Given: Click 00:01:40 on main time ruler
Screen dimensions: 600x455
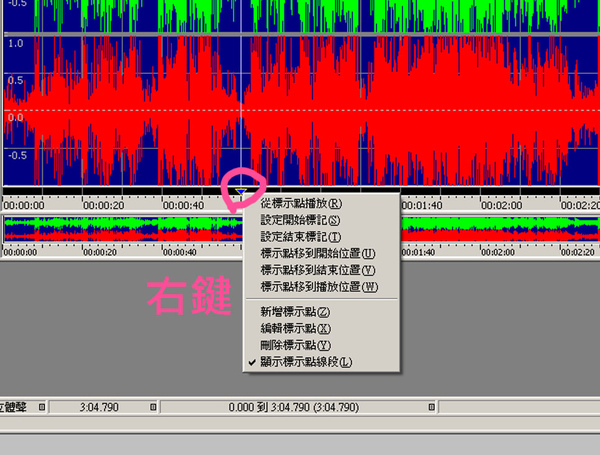Looking at the screenshot, I should [x=422, y=205].
